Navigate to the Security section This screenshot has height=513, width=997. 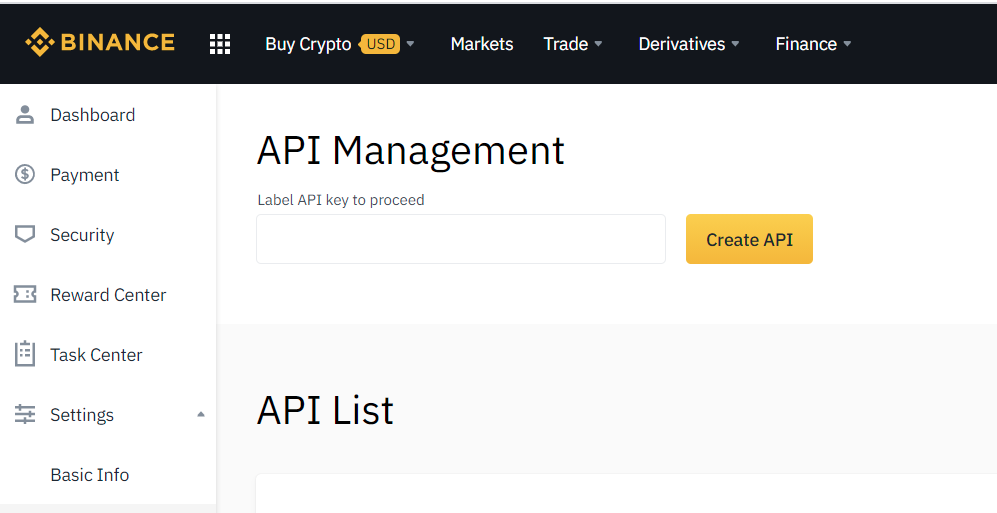coord(82,235)
